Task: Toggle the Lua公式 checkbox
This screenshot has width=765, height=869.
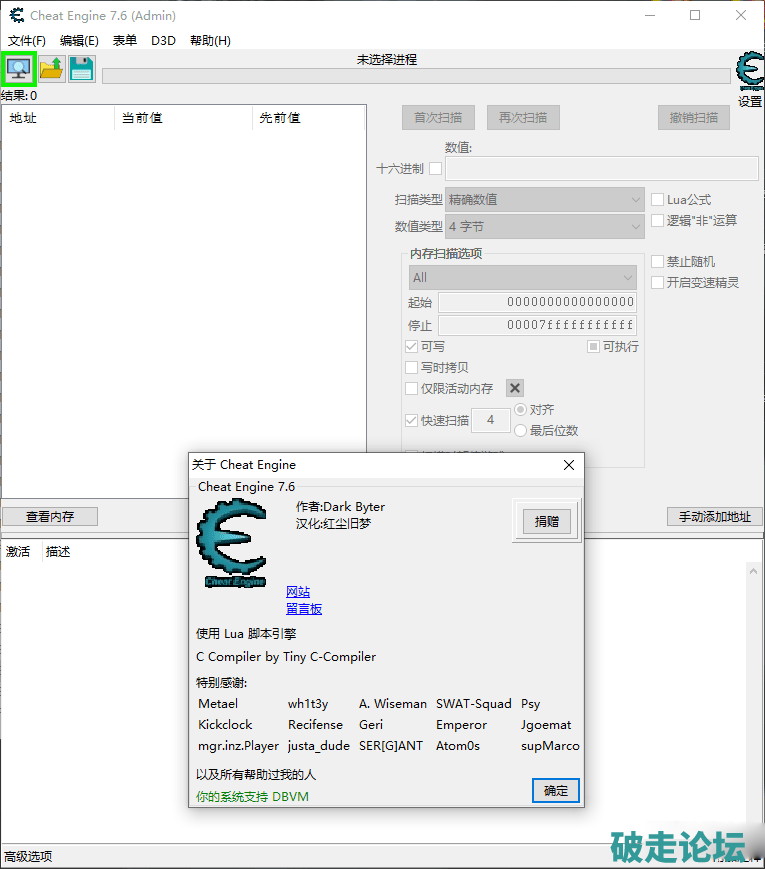Action: click(x=658, y=200)
